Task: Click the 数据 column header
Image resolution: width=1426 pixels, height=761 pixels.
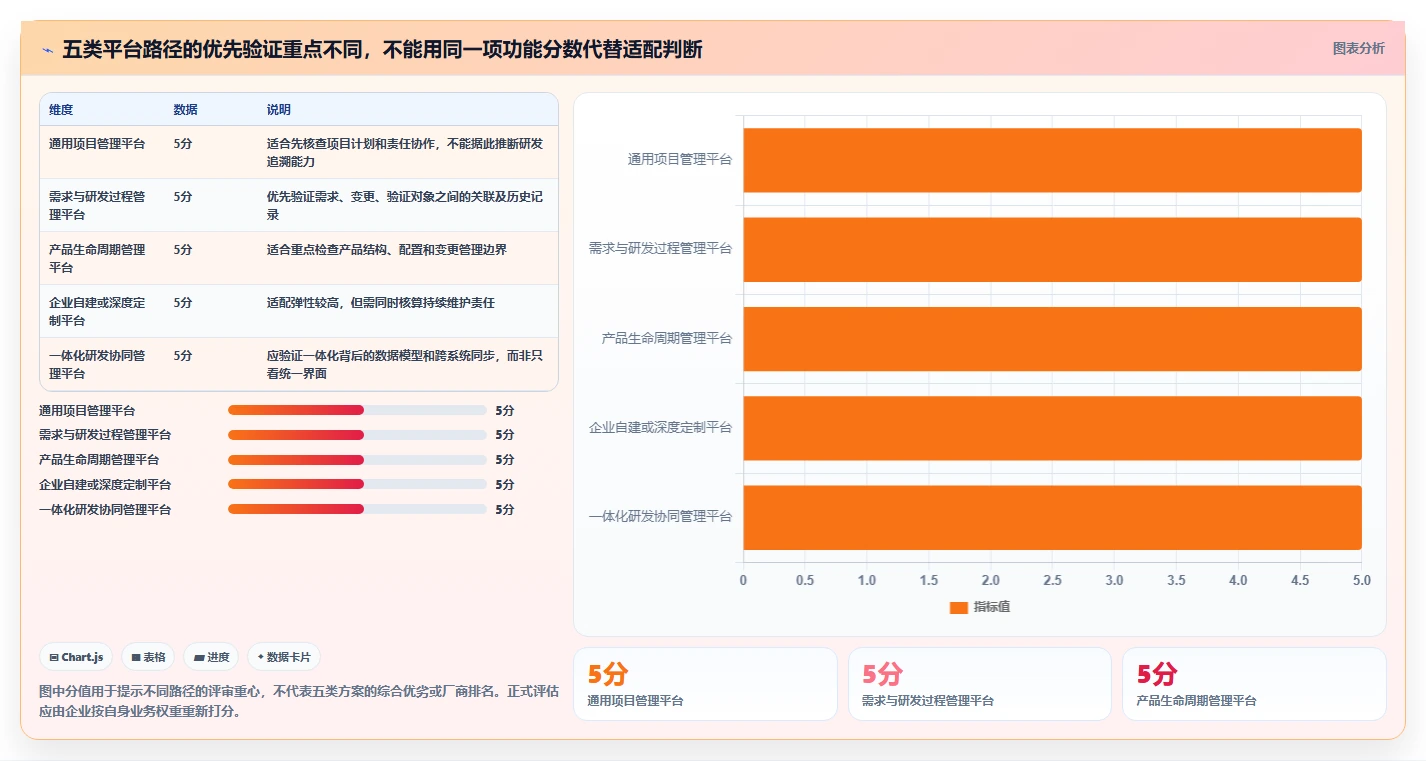Action: [x=185, y=109]
